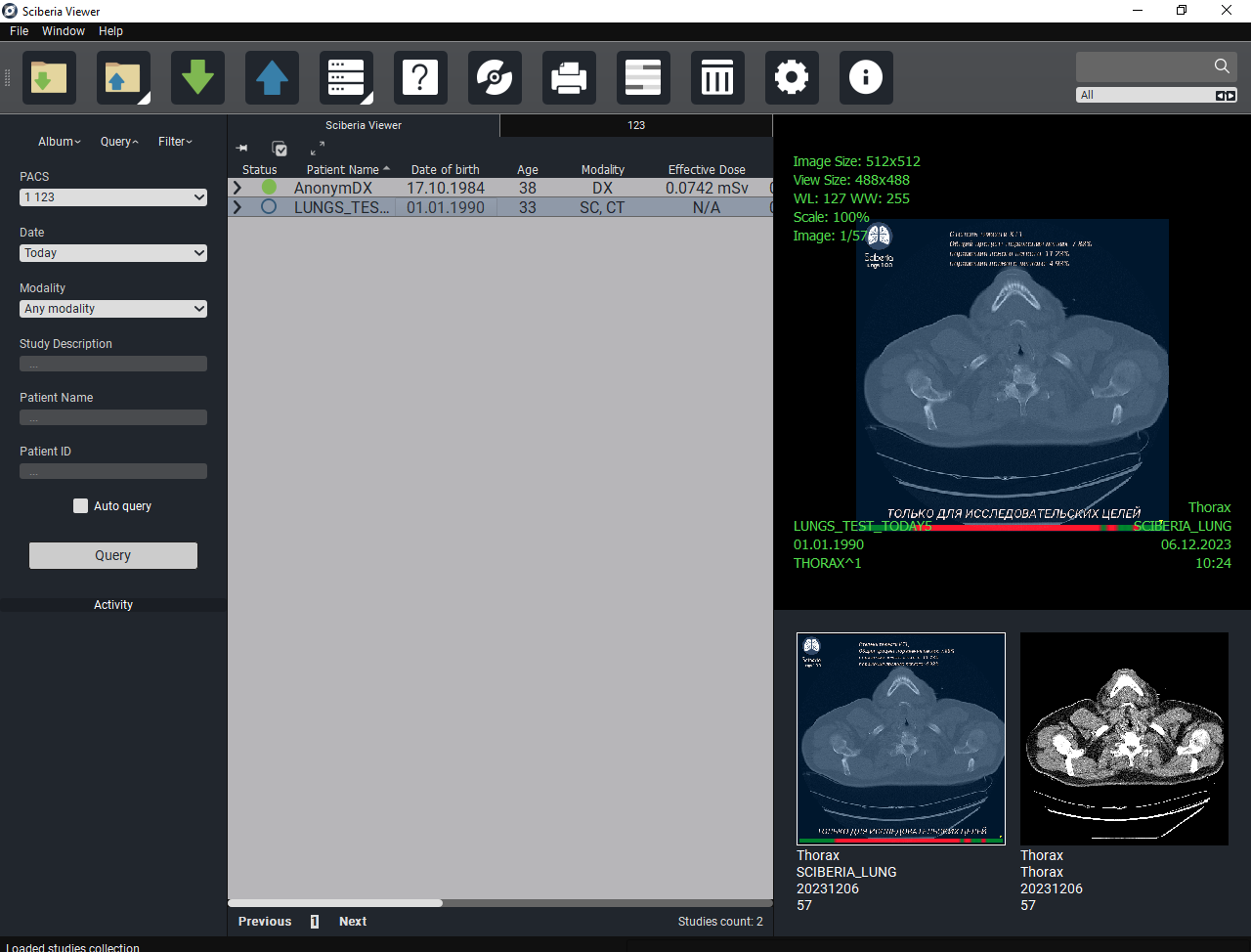This screenshot has width=1251, height=952.
Task: Click the AnonymDX patient name cell
Action: click(333, 188)
